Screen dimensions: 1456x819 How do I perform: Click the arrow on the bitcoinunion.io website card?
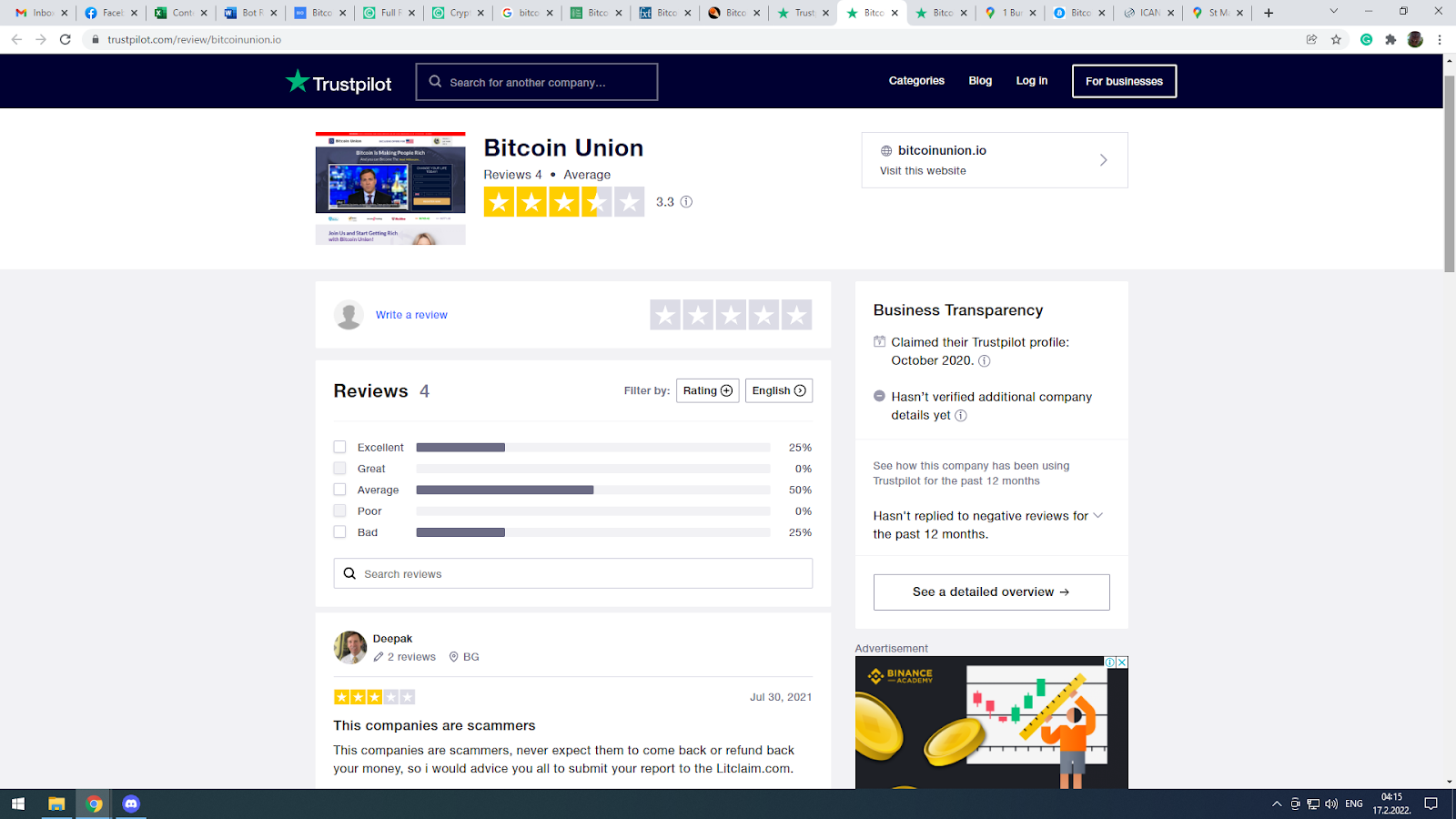tap(1103, 160)
